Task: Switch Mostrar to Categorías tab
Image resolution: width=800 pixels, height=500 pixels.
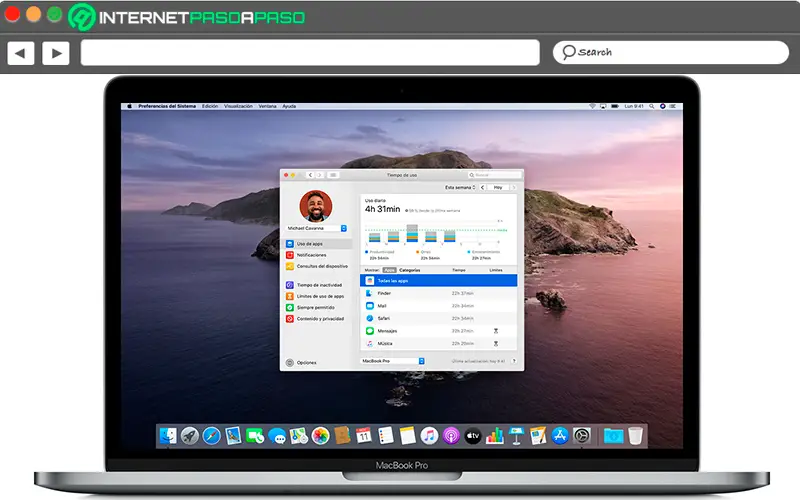Action: 410,270
